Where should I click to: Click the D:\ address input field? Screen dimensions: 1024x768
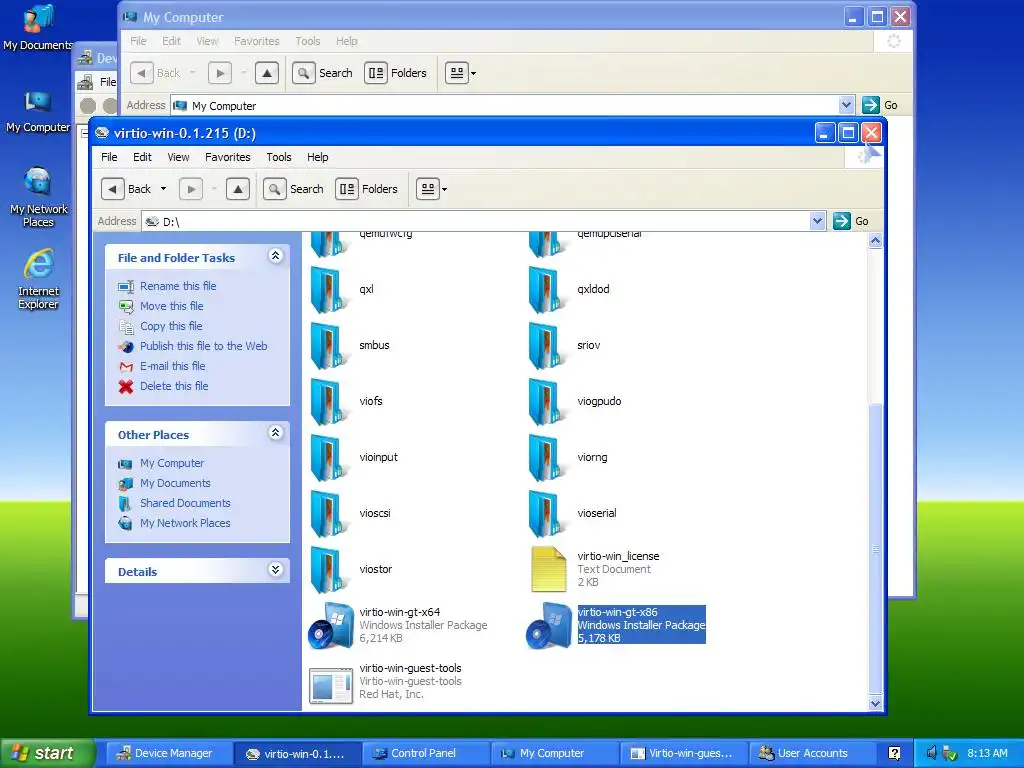click(x=477, y=221)
